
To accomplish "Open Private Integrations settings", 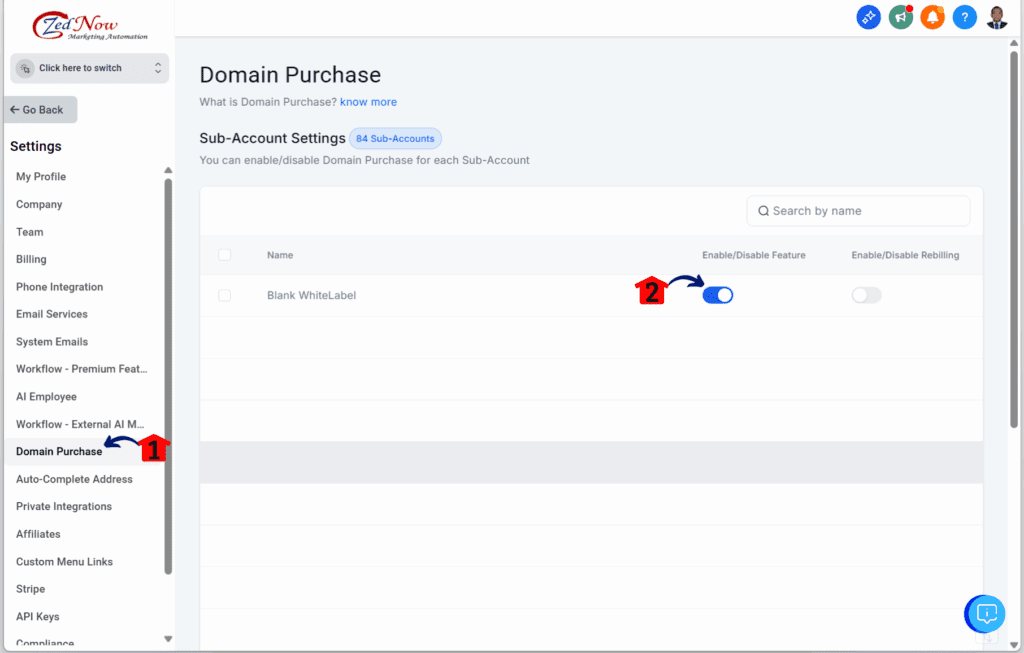I will 64,507.
